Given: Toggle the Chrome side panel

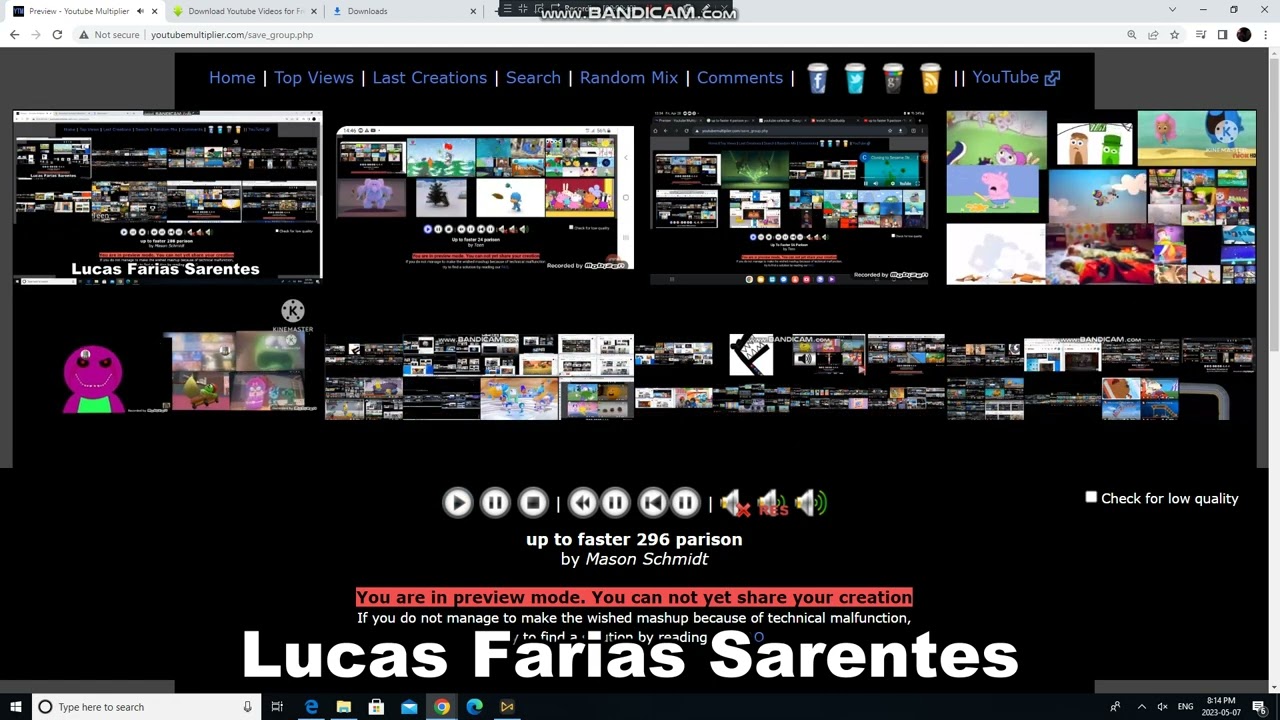Looking at the screenshot, I should pyautogui.click(x=1222, y=35).
